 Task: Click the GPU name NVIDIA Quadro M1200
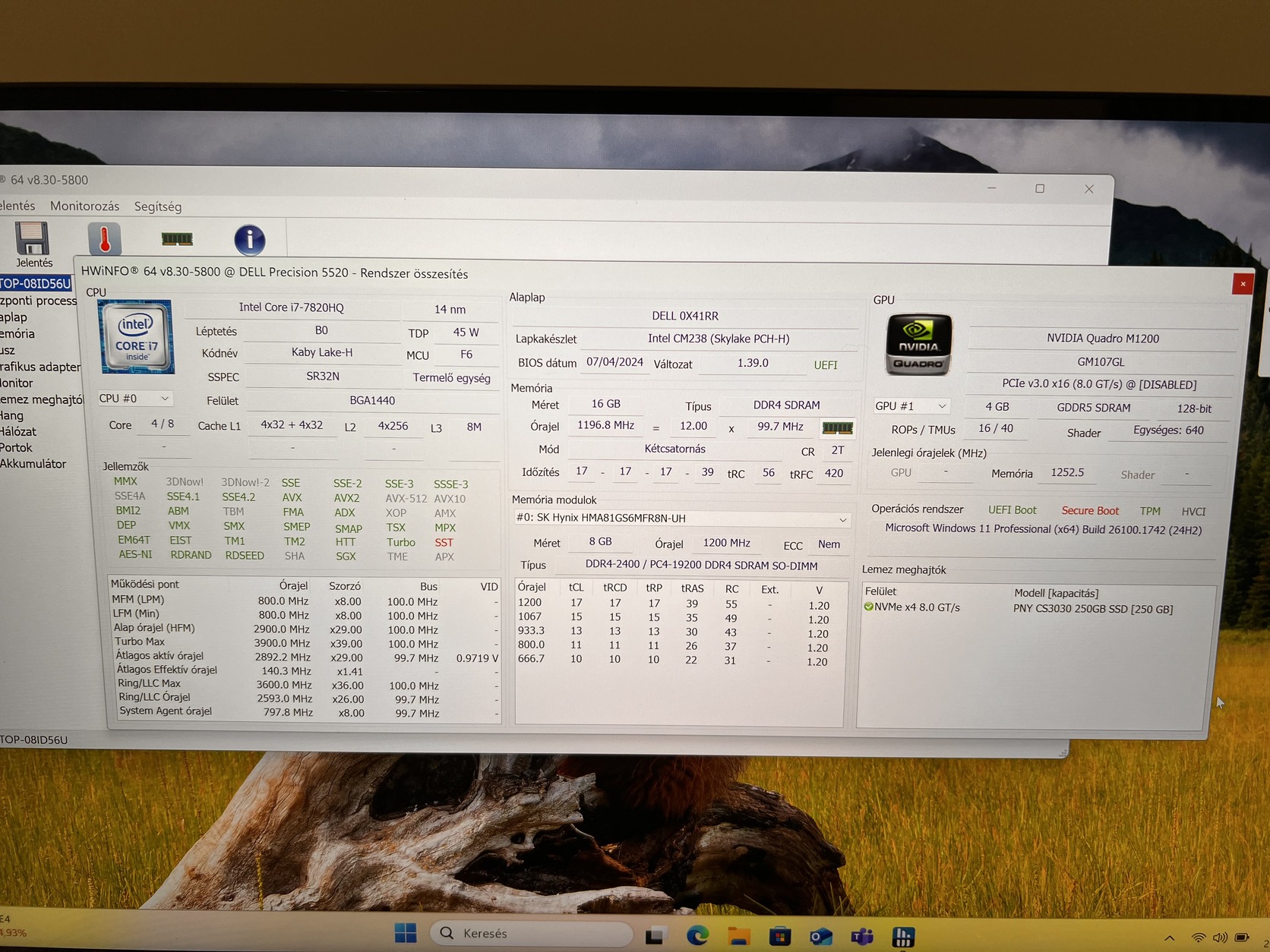[x=1103, y=339]
